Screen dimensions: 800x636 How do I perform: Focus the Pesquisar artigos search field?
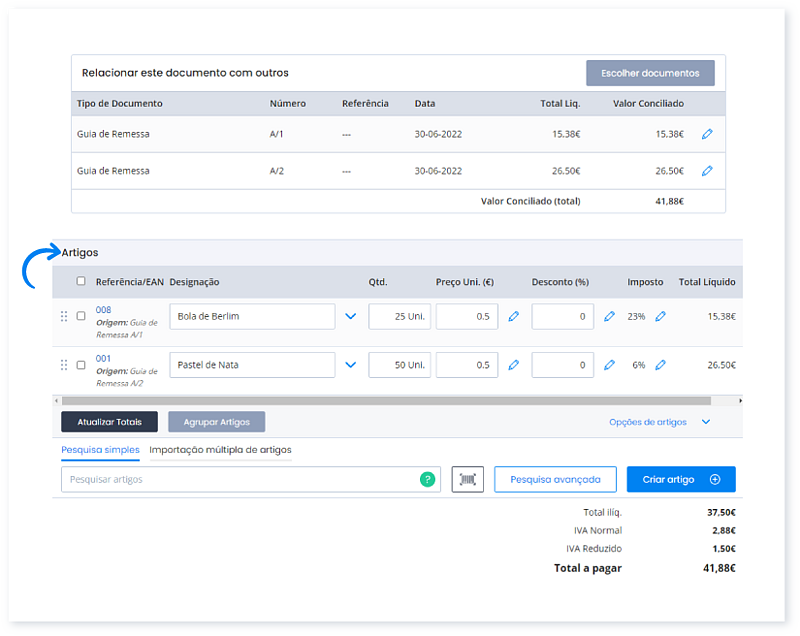240,480
